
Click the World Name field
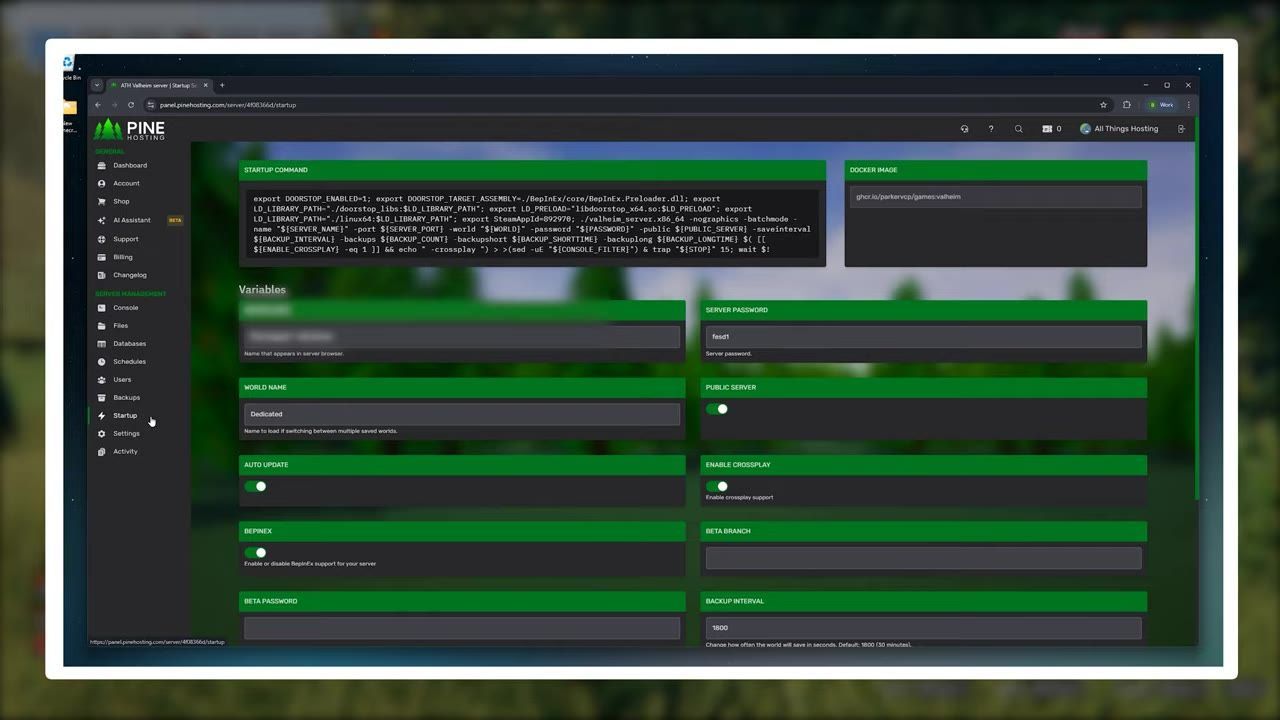click(x=462, y=413)
